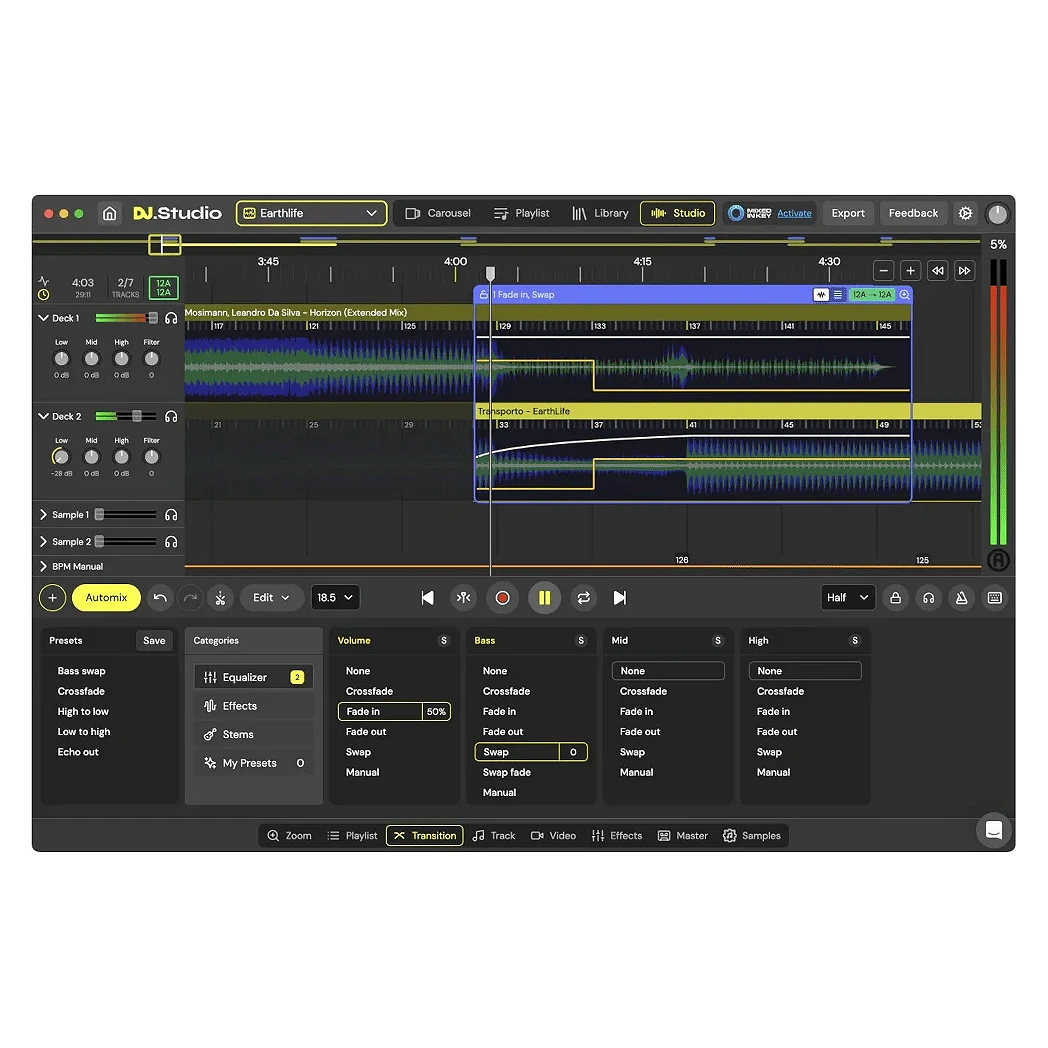Screen dimensions: 1048x1048
Task: Open the Equalizer transition category
Action: 253,676
